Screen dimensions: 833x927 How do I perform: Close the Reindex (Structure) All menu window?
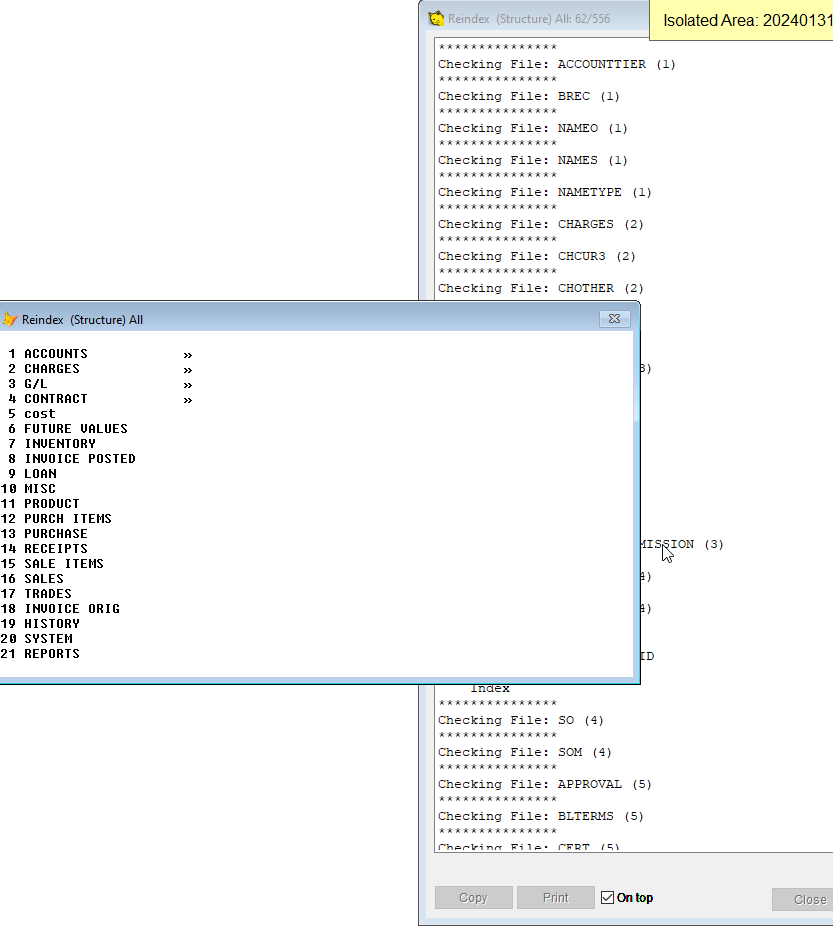coord(614,319)
